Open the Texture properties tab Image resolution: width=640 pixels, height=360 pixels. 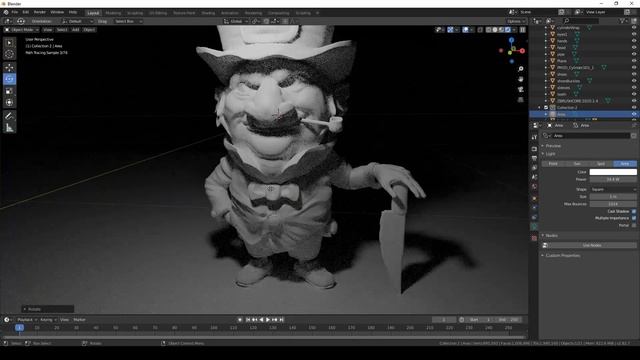point(534,238)
